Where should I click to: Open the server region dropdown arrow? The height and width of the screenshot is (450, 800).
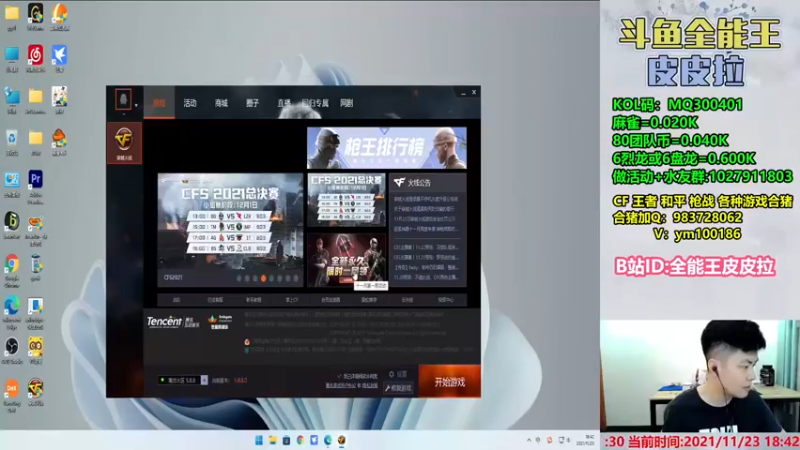(204, 380)
